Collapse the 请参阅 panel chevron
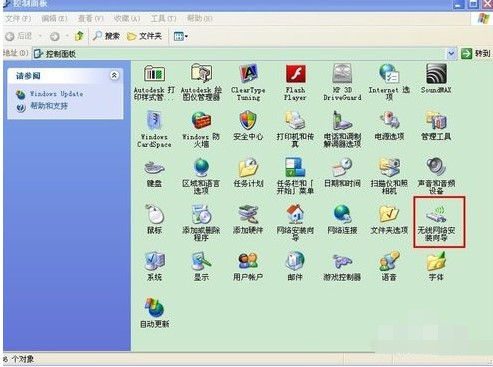Screen dimensions: 493x367 [114, 76]
